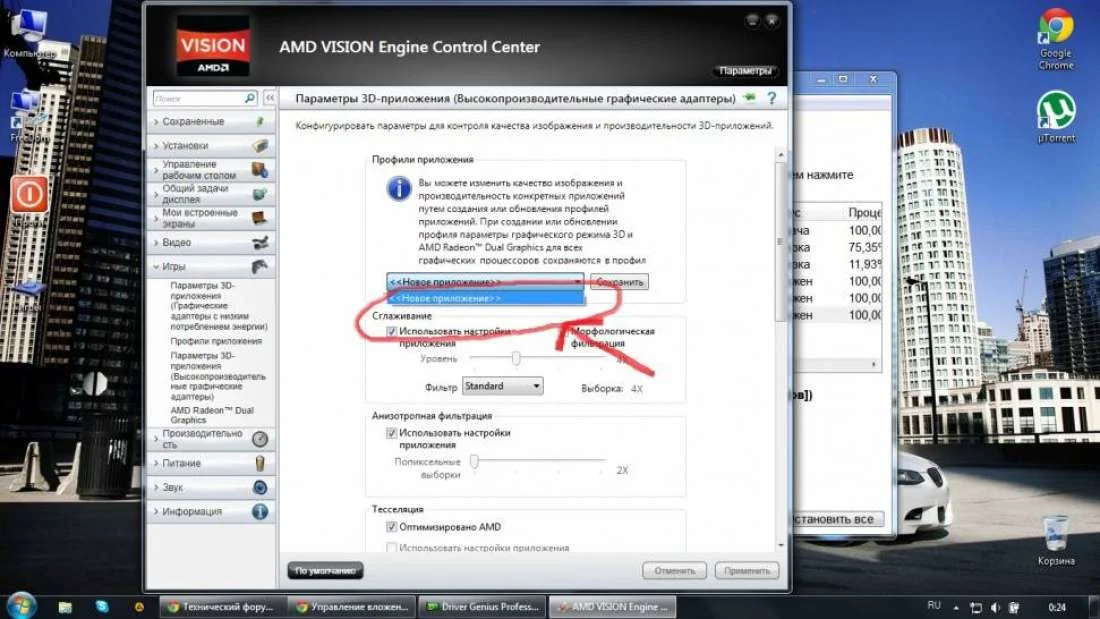Click the Попиксельные выборки slider handle

[474, 461]
